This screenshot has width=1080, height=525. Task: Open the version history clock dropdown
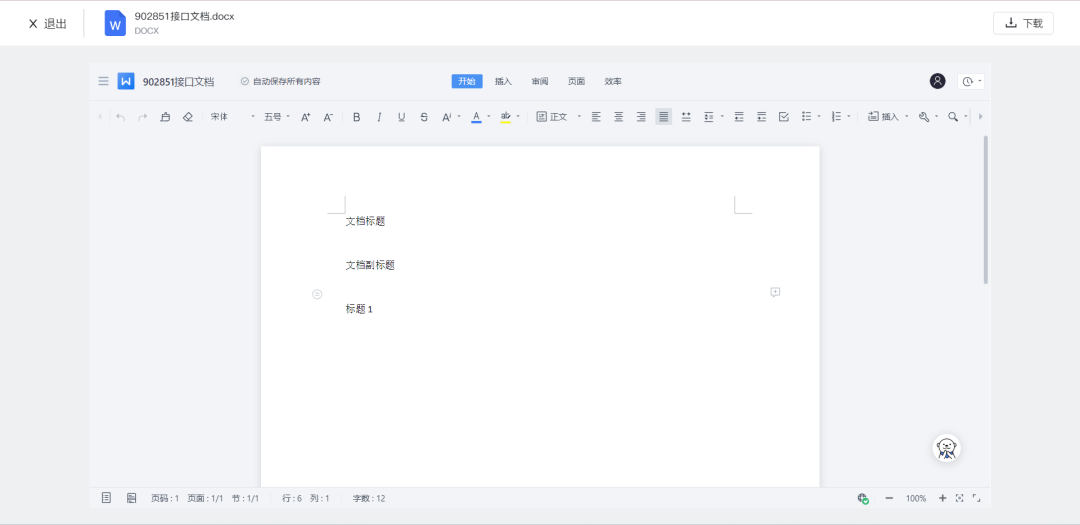971,81
